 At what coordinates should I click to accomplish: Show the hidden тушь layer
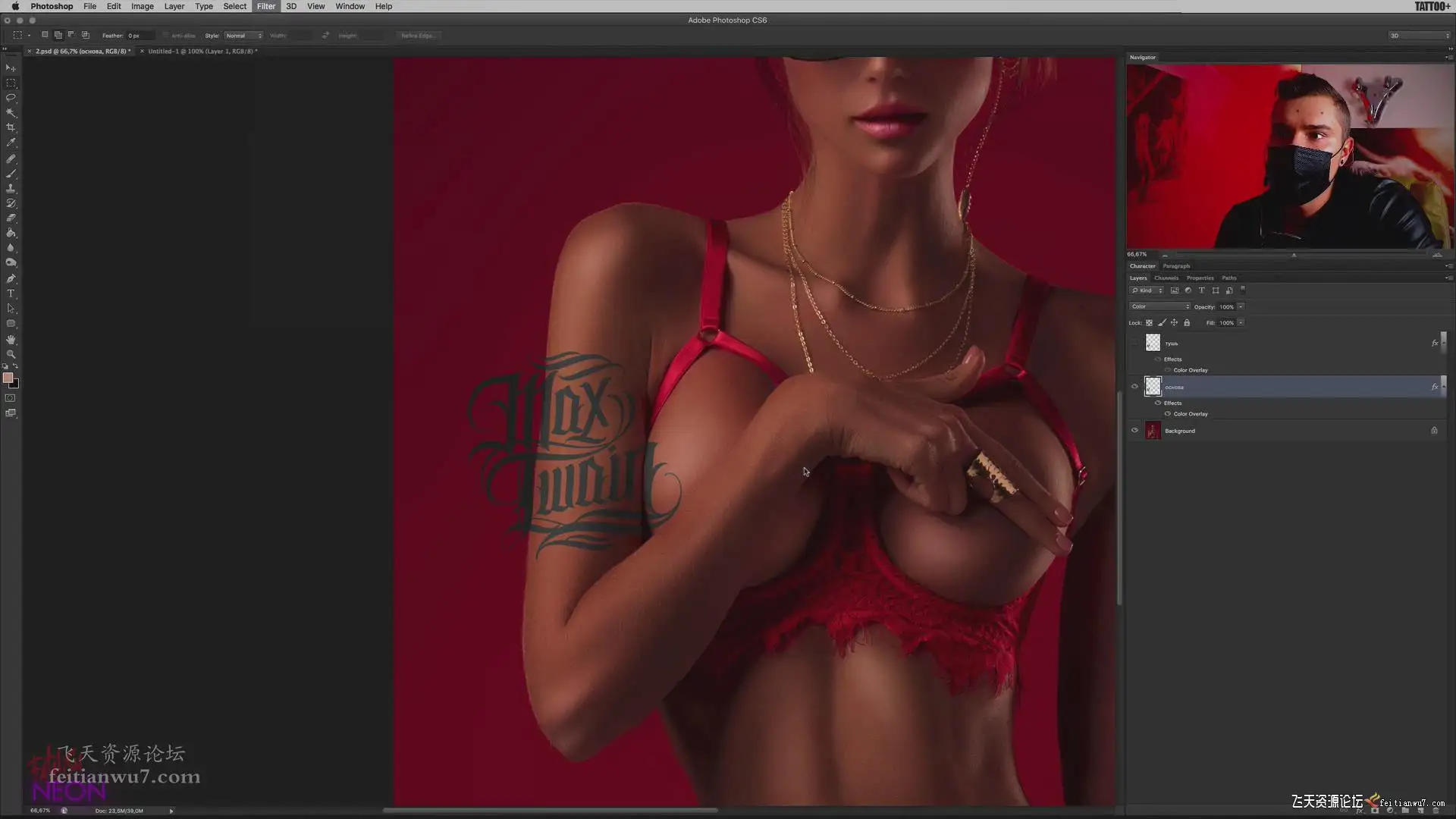click(1134, 344)
